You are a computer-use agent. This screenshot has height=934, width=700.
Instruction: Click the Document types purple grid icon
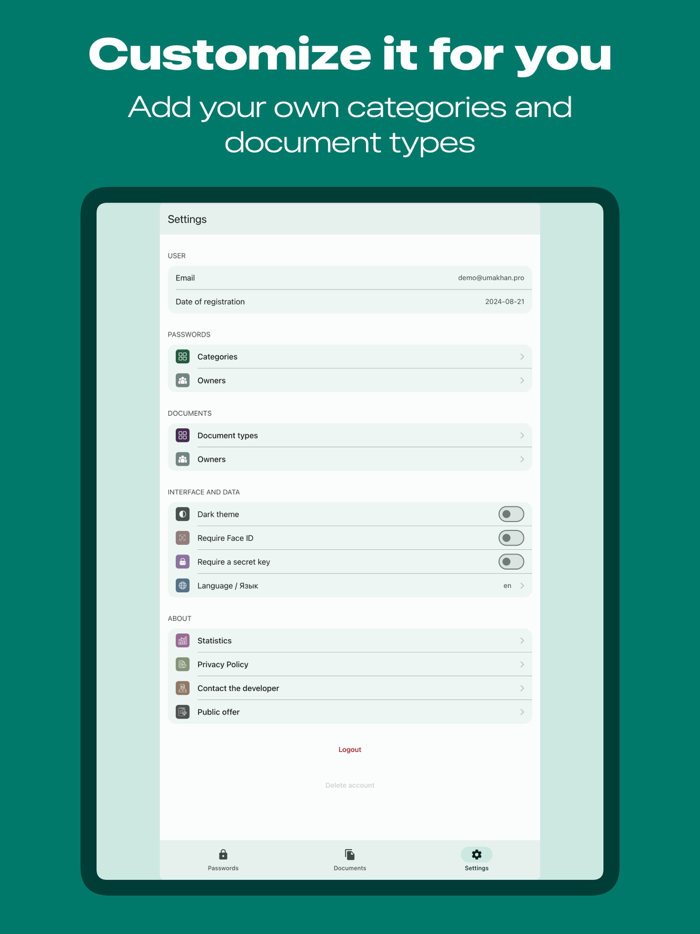click(182, 435)
